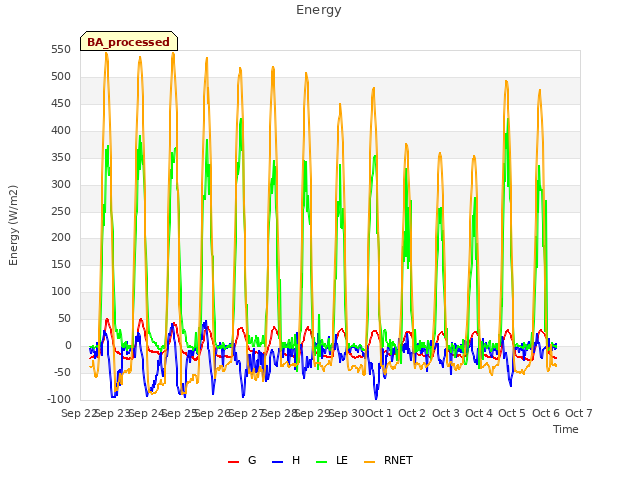Click the 150 y-axis tick label
640x480 pixels.
point(61,264)
